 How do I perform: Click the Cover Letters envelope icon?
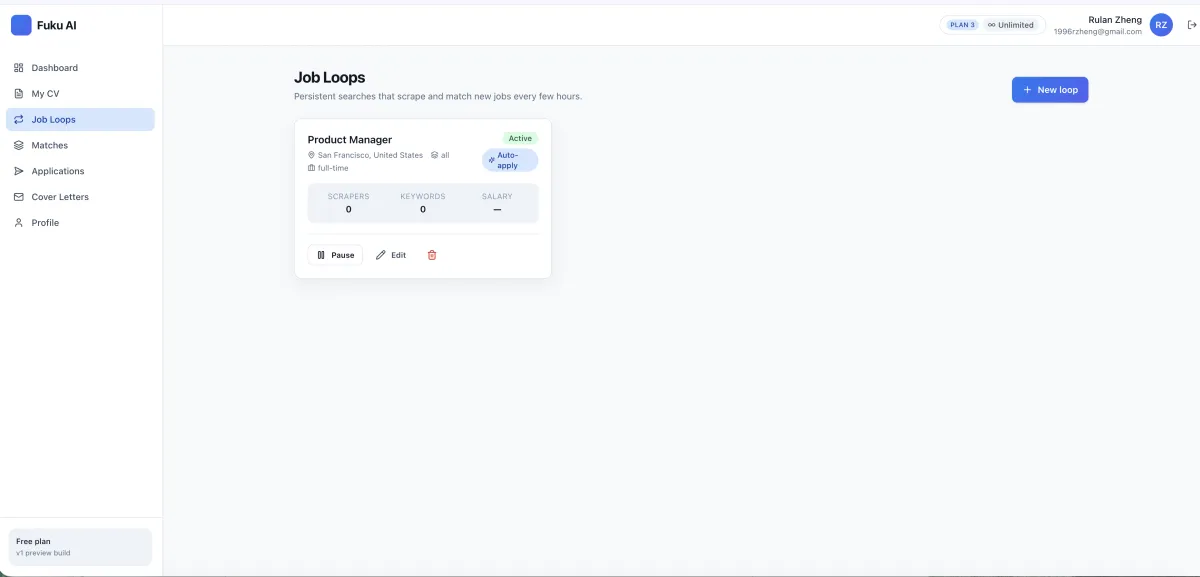(x=18, y=197)
